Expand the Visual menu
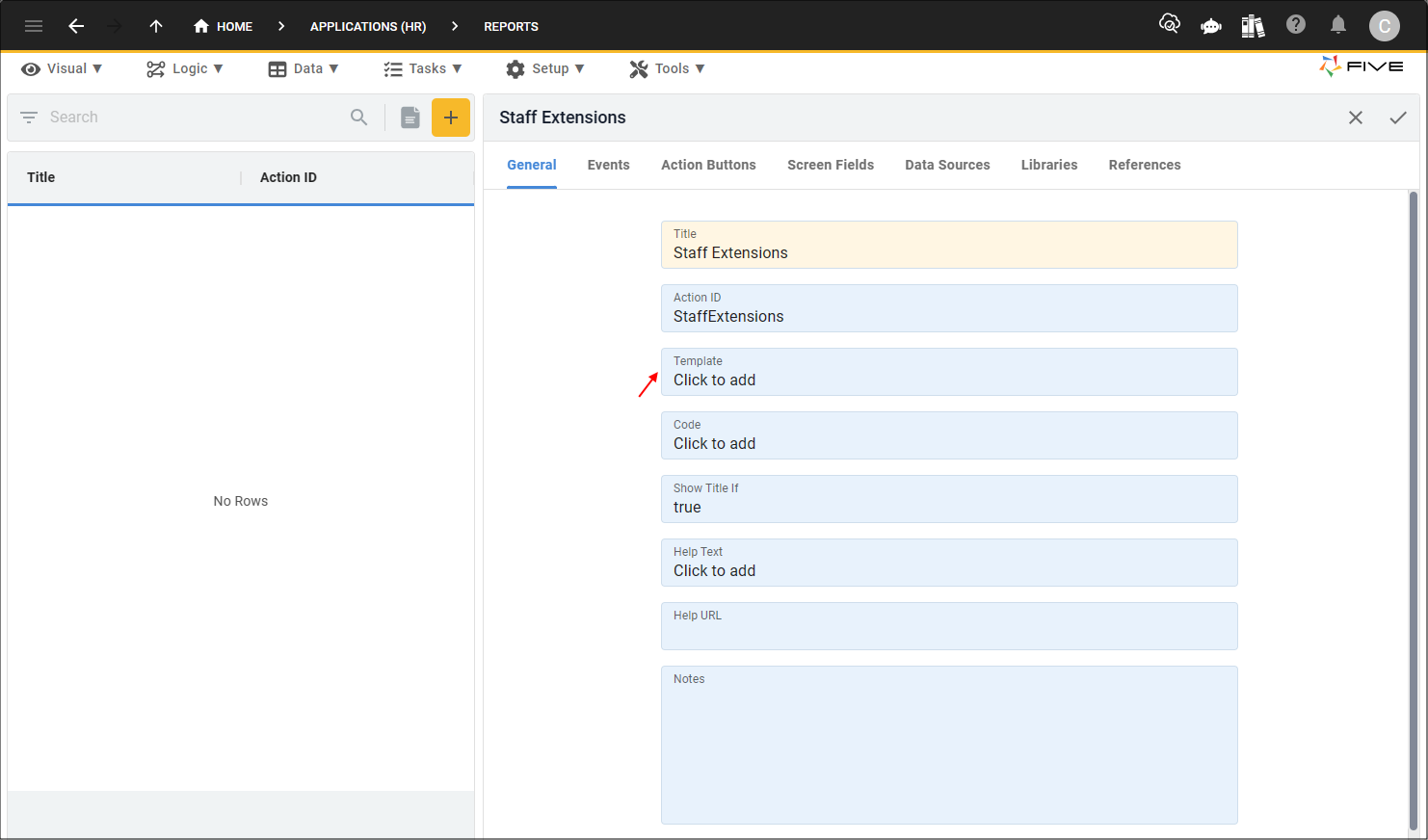Screen dimensions: 1428x840 (x=62, y=68)
